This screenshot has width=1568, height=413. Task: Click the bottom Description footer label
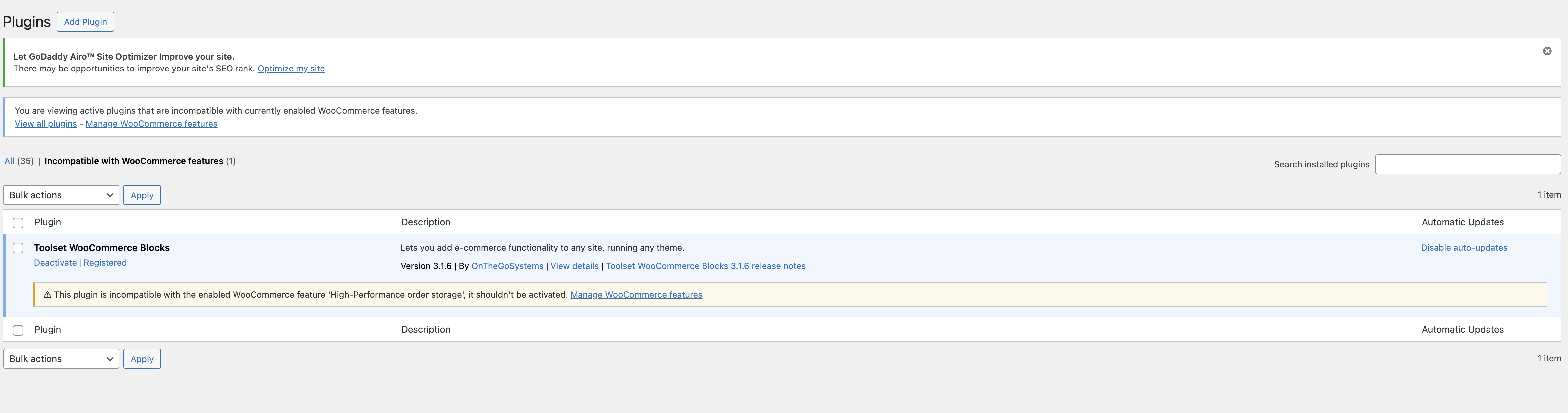(x=425, y=330)
